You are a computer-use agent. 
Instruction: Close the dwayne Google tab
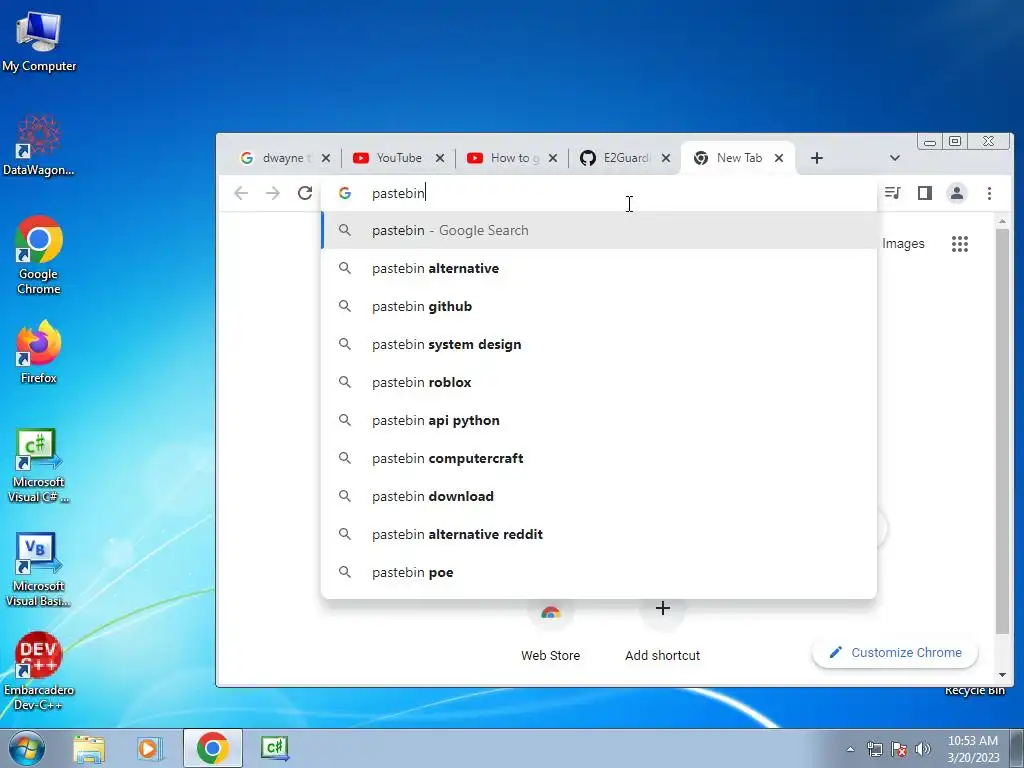[x=326, y=158]
